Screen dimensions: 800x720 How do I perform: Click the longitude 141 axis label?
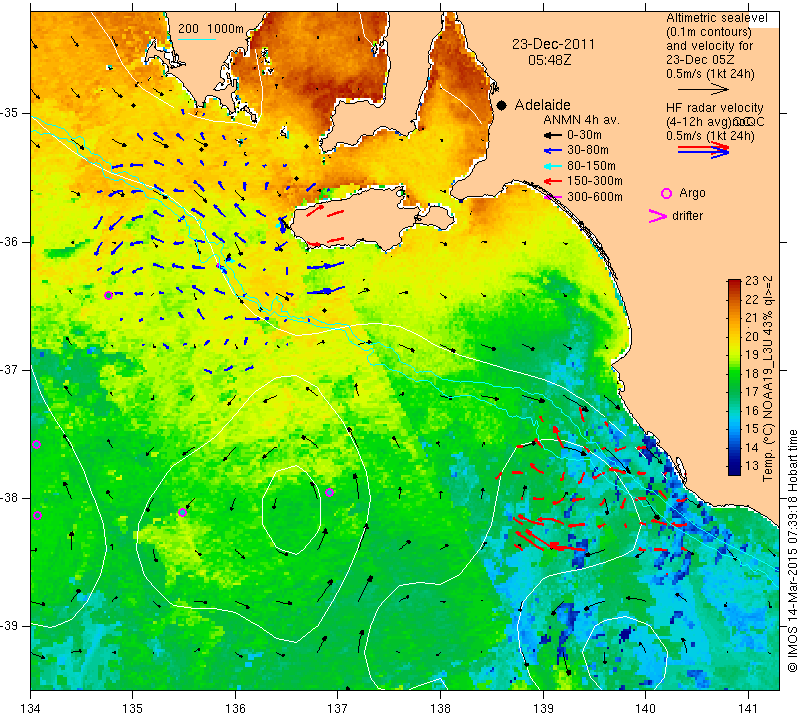point(748,709)
